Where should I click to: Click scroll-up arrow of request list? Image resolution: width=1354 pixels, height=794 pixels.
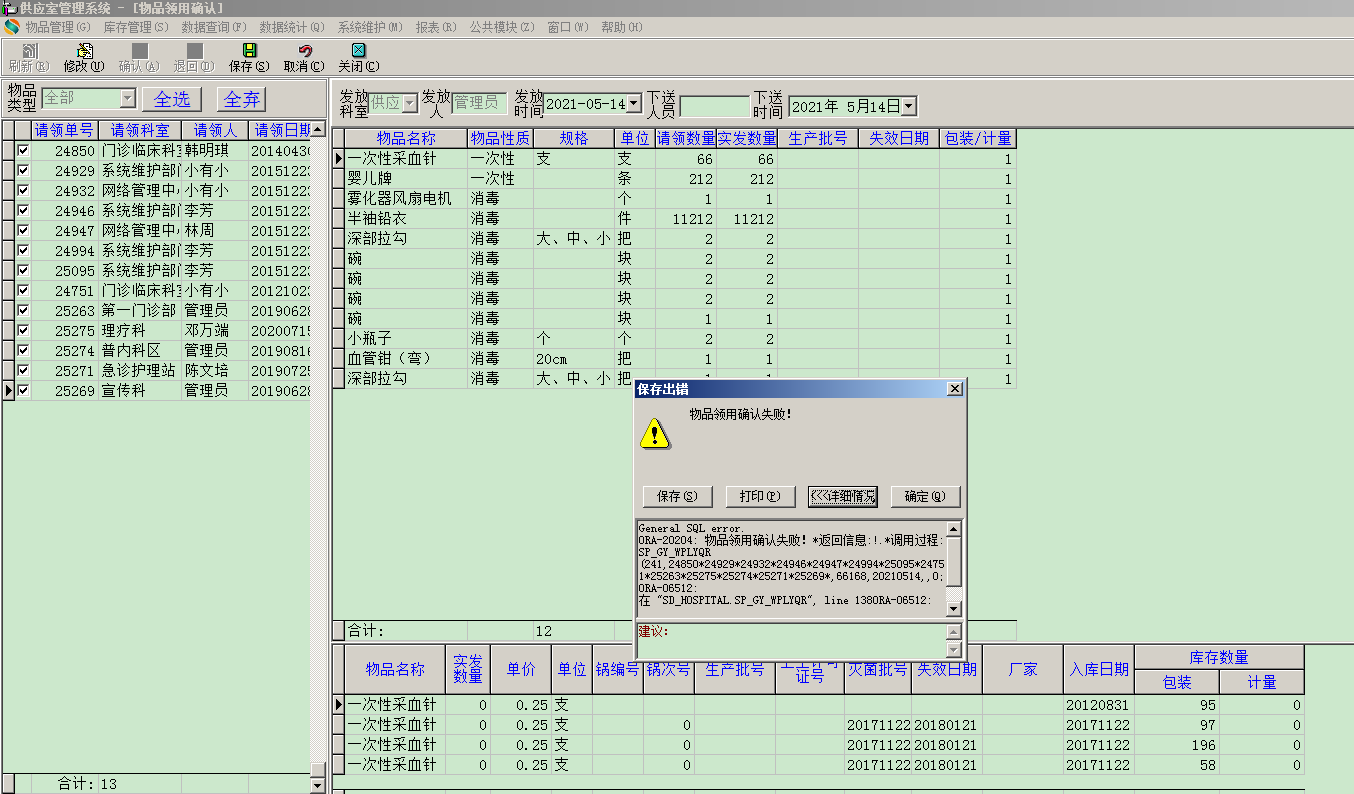click(318, 129)
